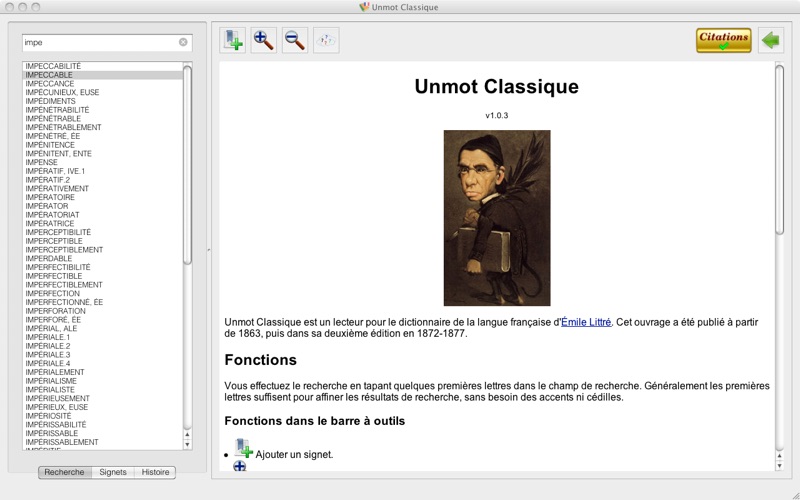Switch to the Recherche tab

click(x=64, y=472)
